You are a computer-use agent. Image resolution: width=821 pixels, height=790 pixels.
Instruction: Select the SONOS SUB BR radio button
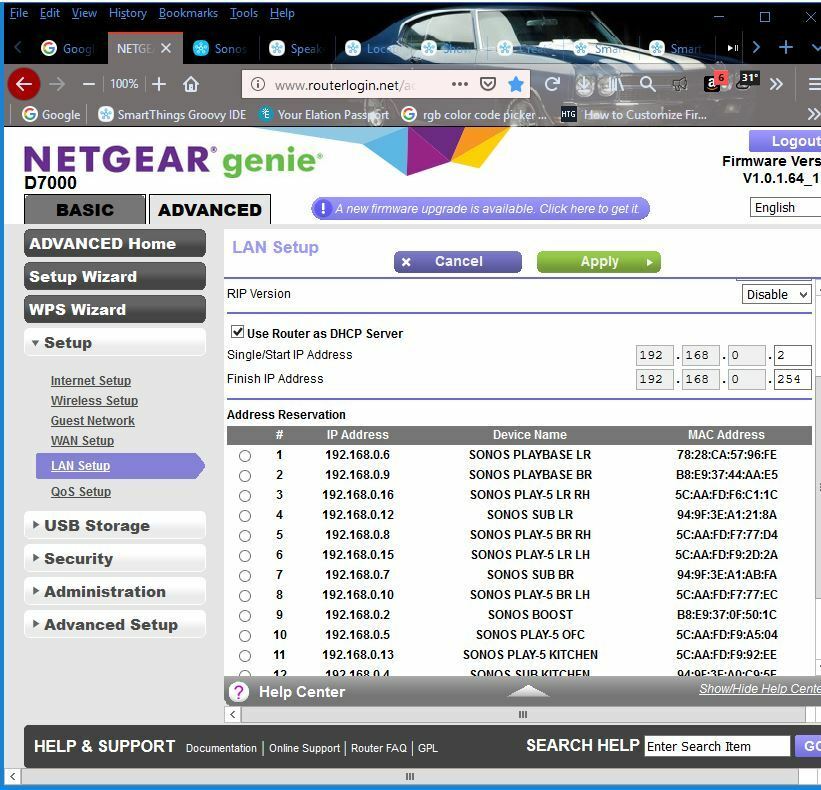click(245, 576)
